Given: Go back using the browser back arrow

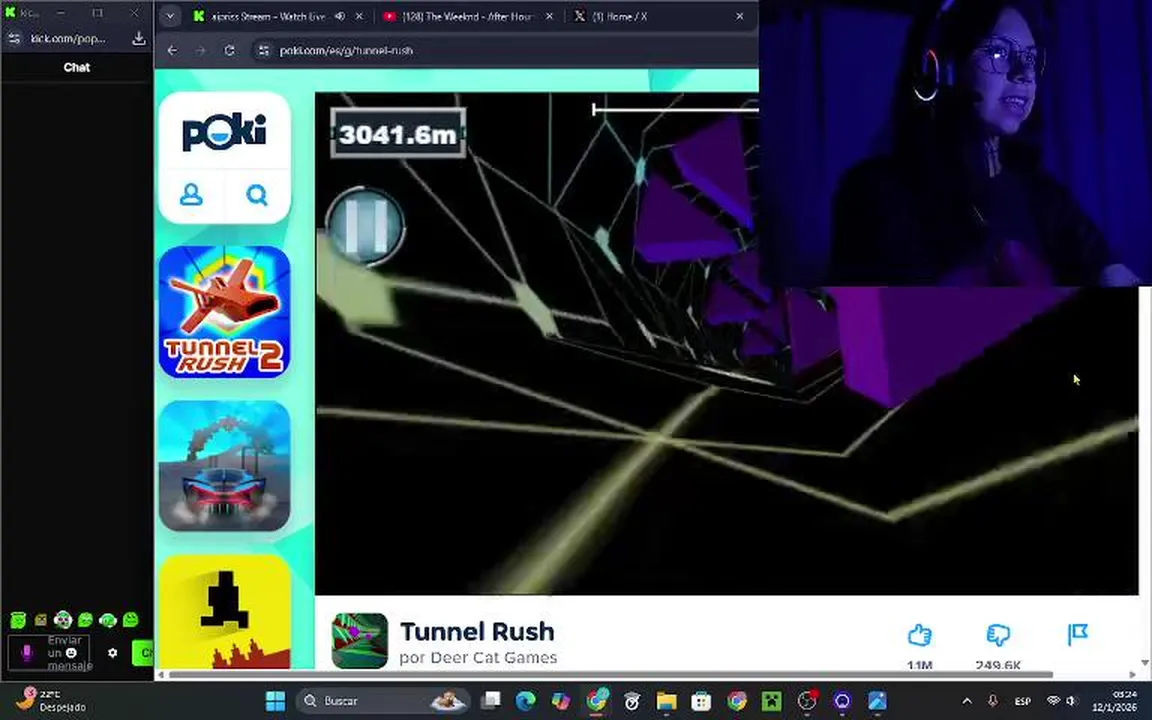Looking at the screenshot, I should click(172, 51).
